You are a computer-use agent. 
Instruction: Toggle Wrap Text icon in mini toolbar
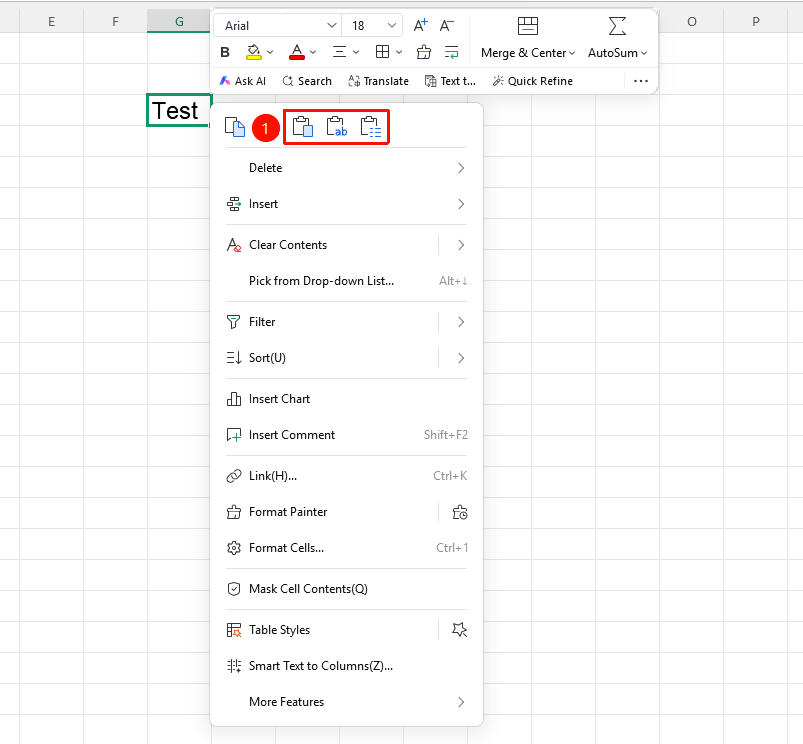(x=451, y=52)
